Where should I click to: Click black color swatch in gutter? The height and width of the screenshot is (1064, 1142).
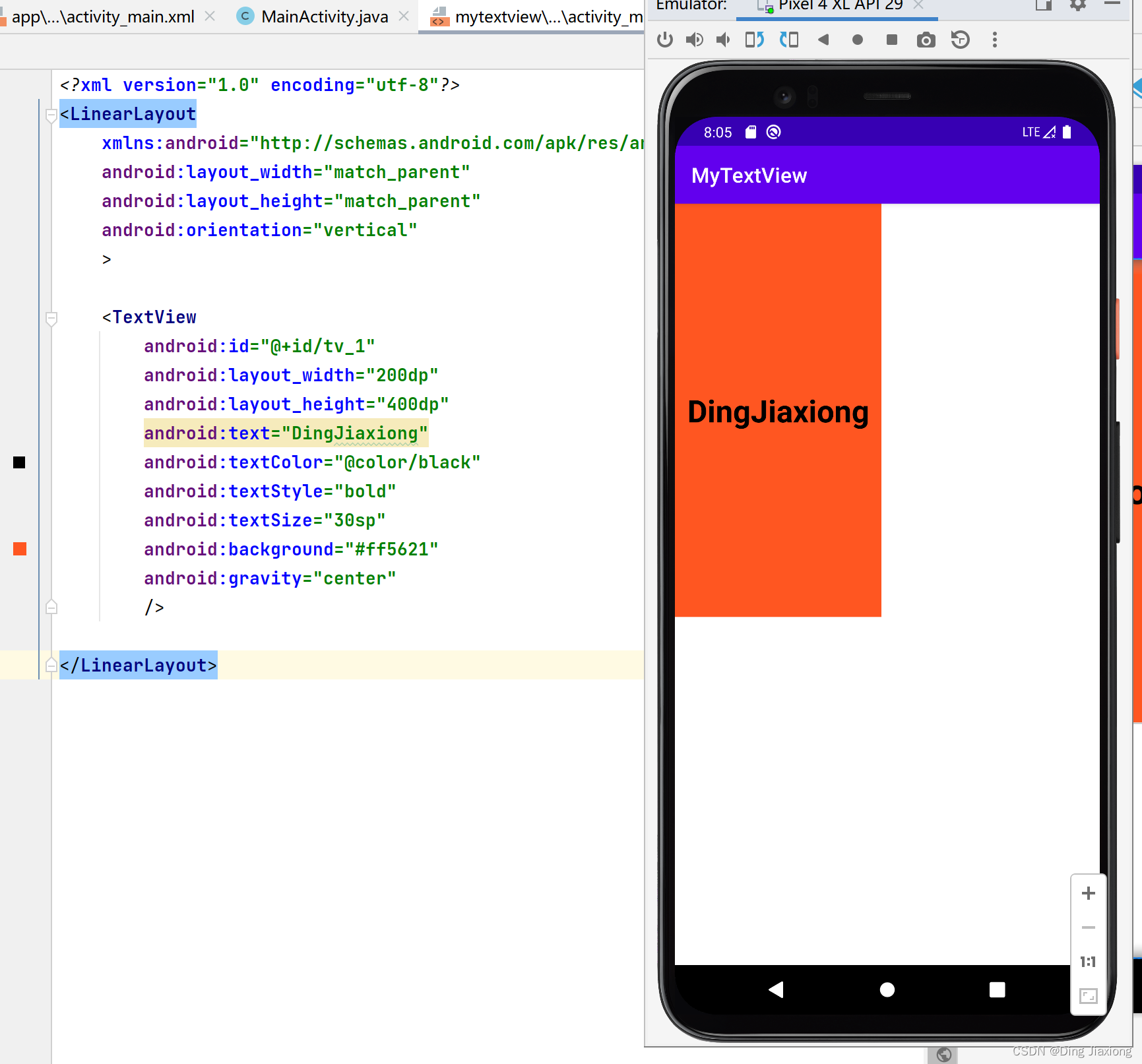[19, 462]
